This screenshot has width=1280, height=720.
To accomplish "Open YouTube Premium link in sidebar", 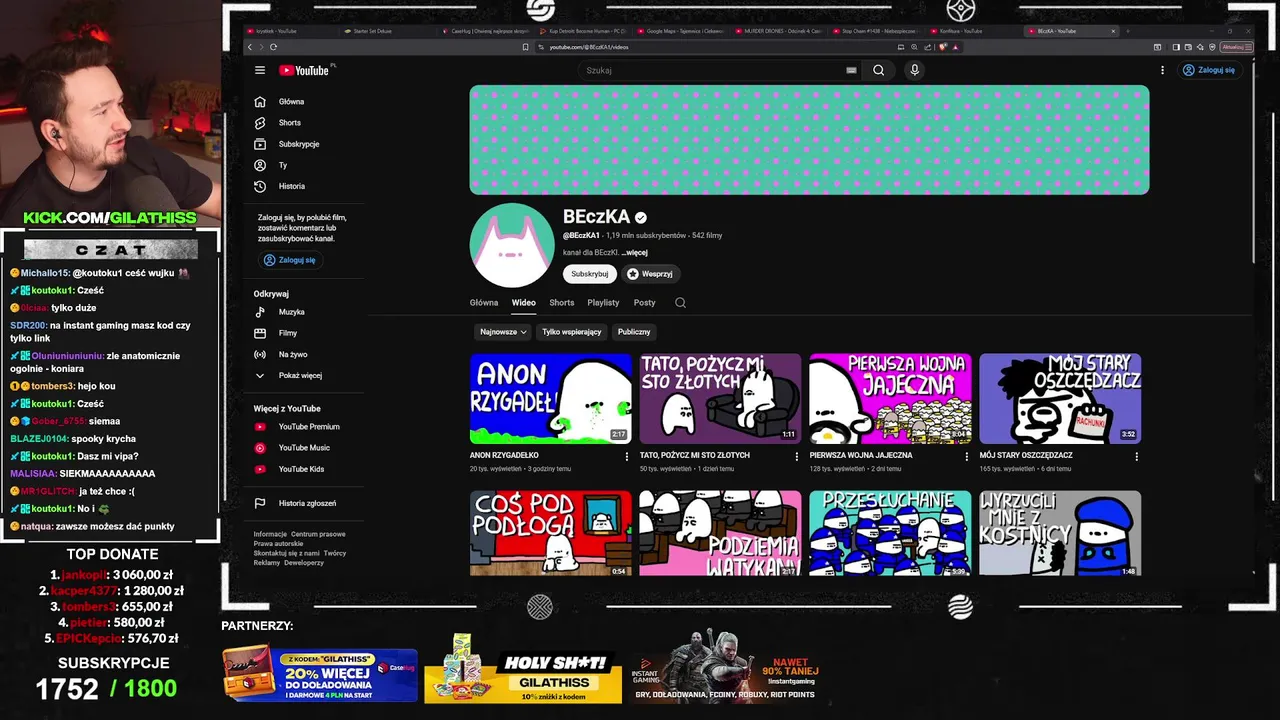I will (309, 427).
